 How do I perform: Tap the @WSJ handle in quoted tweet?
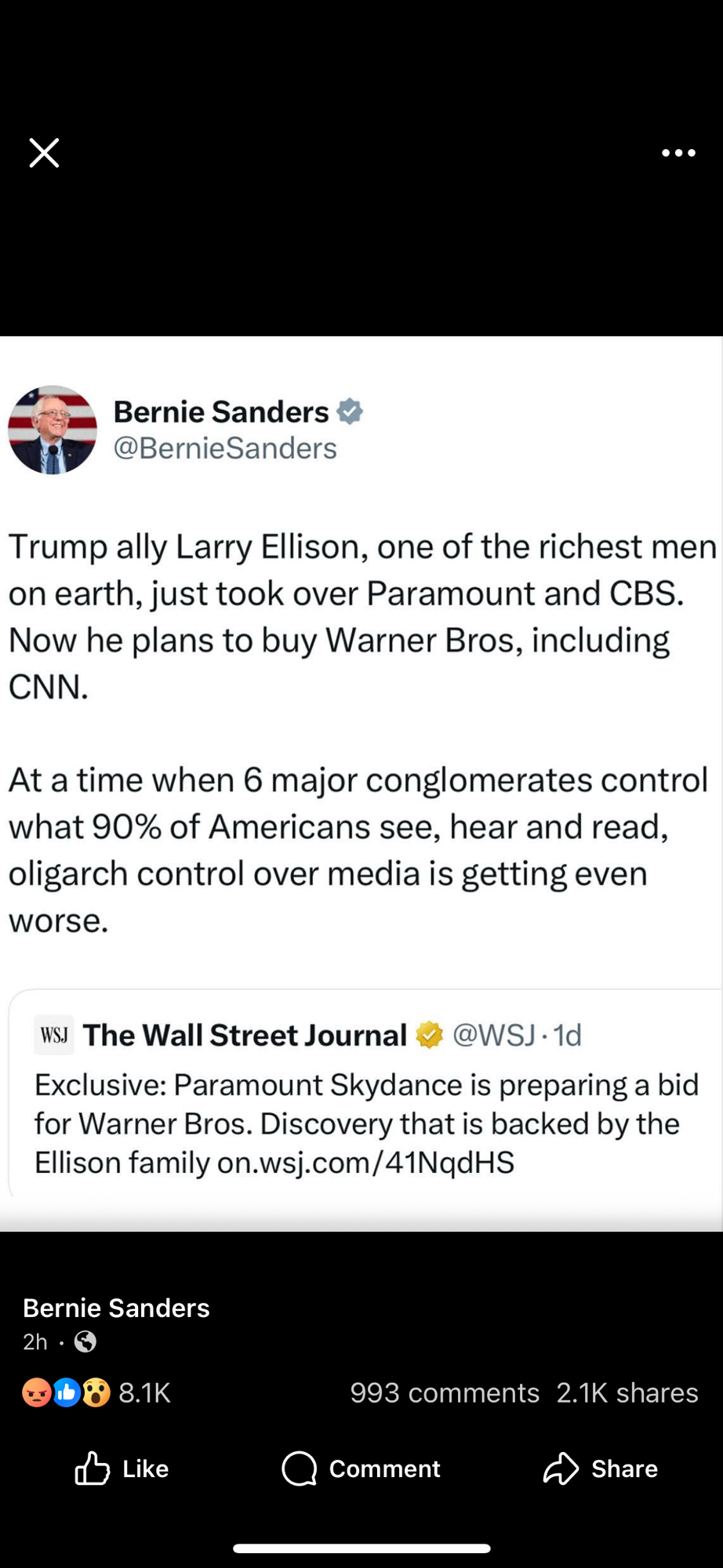click(494, 1035)
